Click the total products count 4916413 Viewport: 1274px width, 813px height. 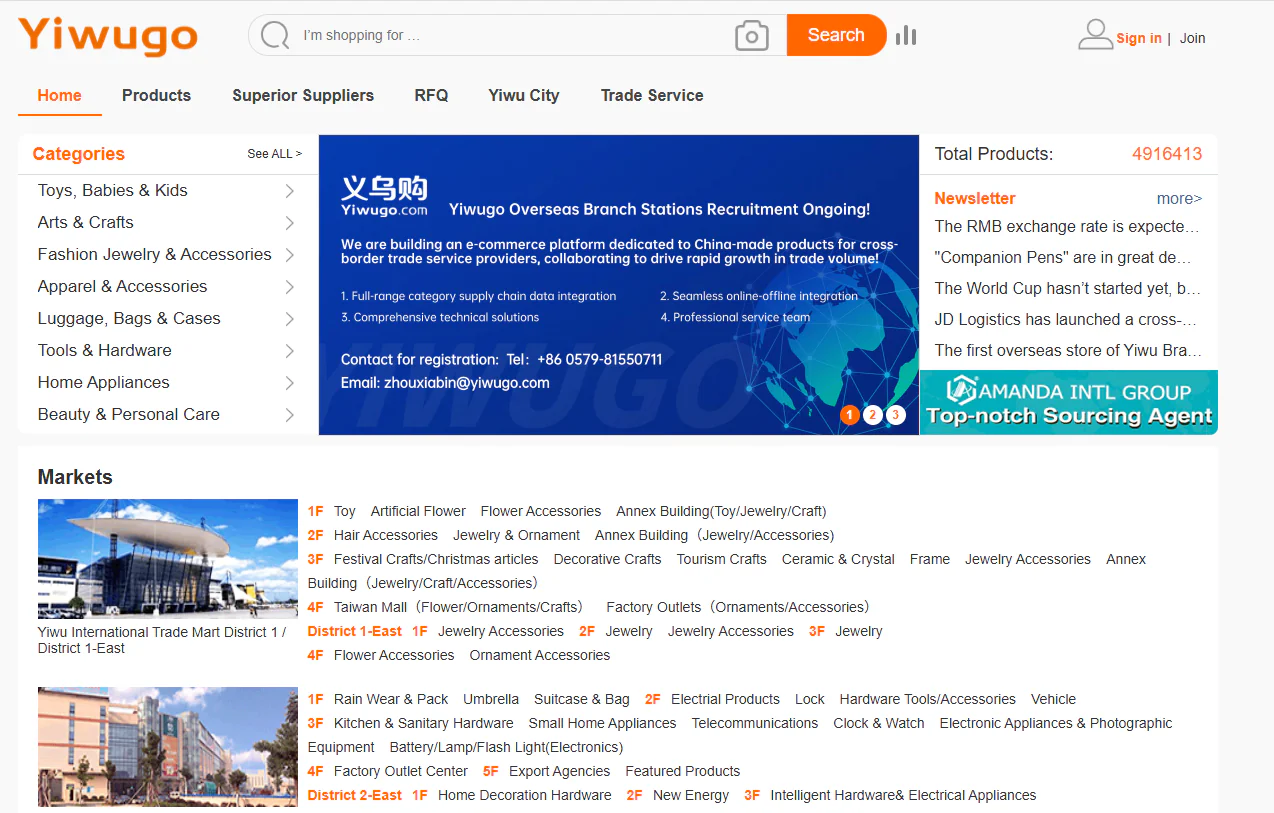click(1167, 154)
